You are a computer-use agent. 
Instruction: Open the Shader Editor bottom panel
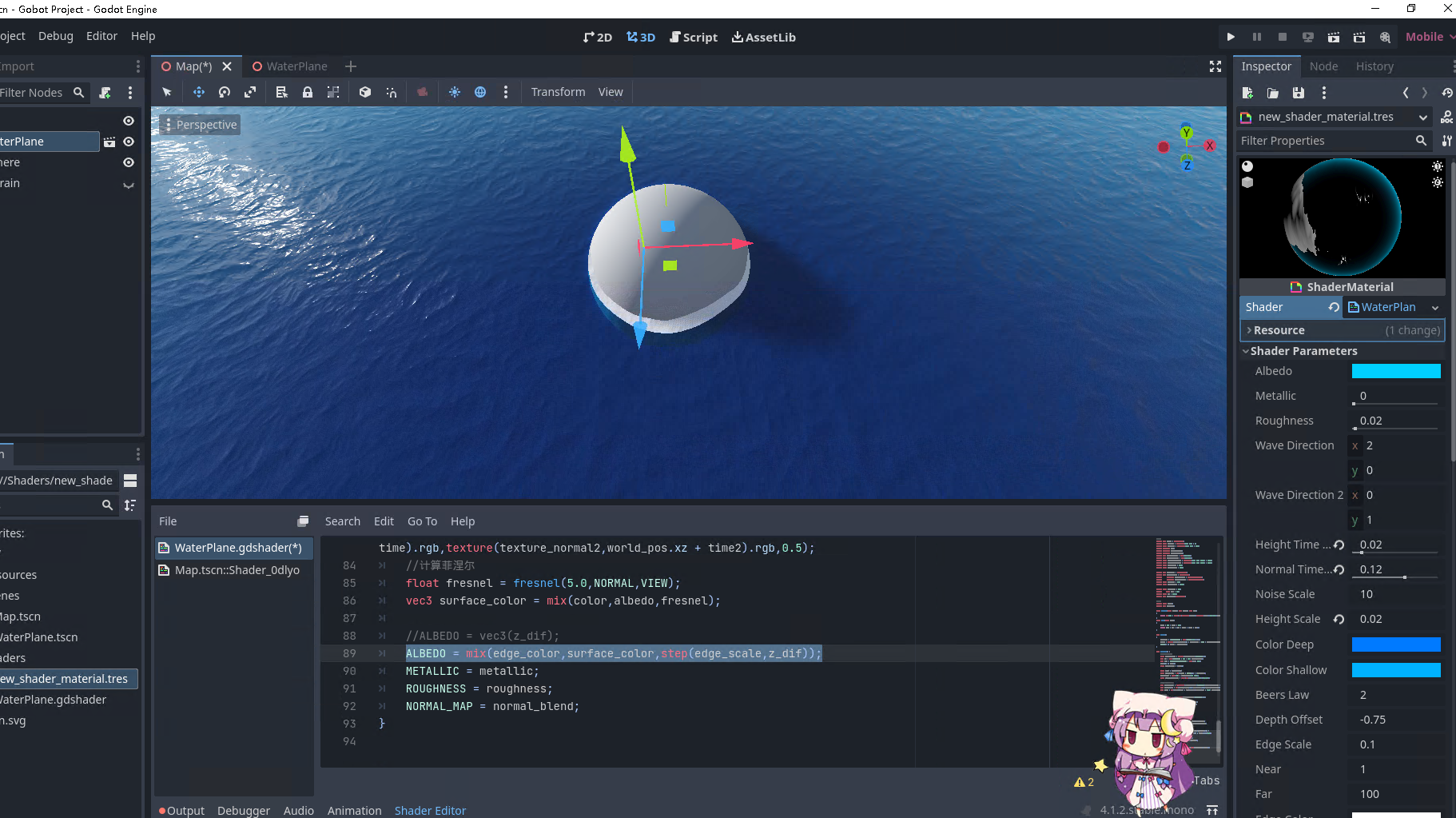tap(430, 810)
